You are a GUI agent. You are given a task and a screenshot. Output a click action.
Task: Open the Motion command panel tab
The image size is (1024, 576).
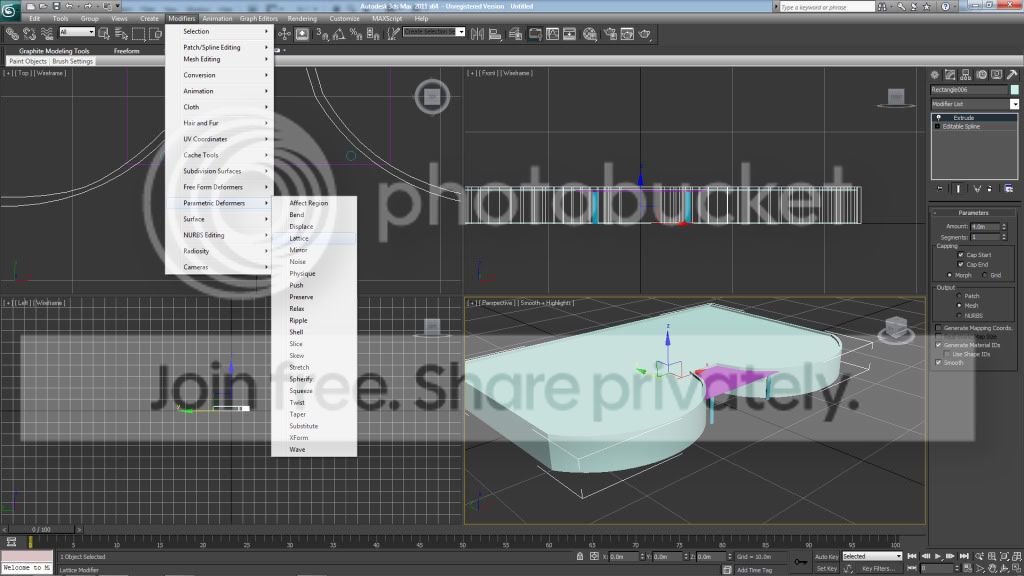pyautogui.click(x=981, y=75)
